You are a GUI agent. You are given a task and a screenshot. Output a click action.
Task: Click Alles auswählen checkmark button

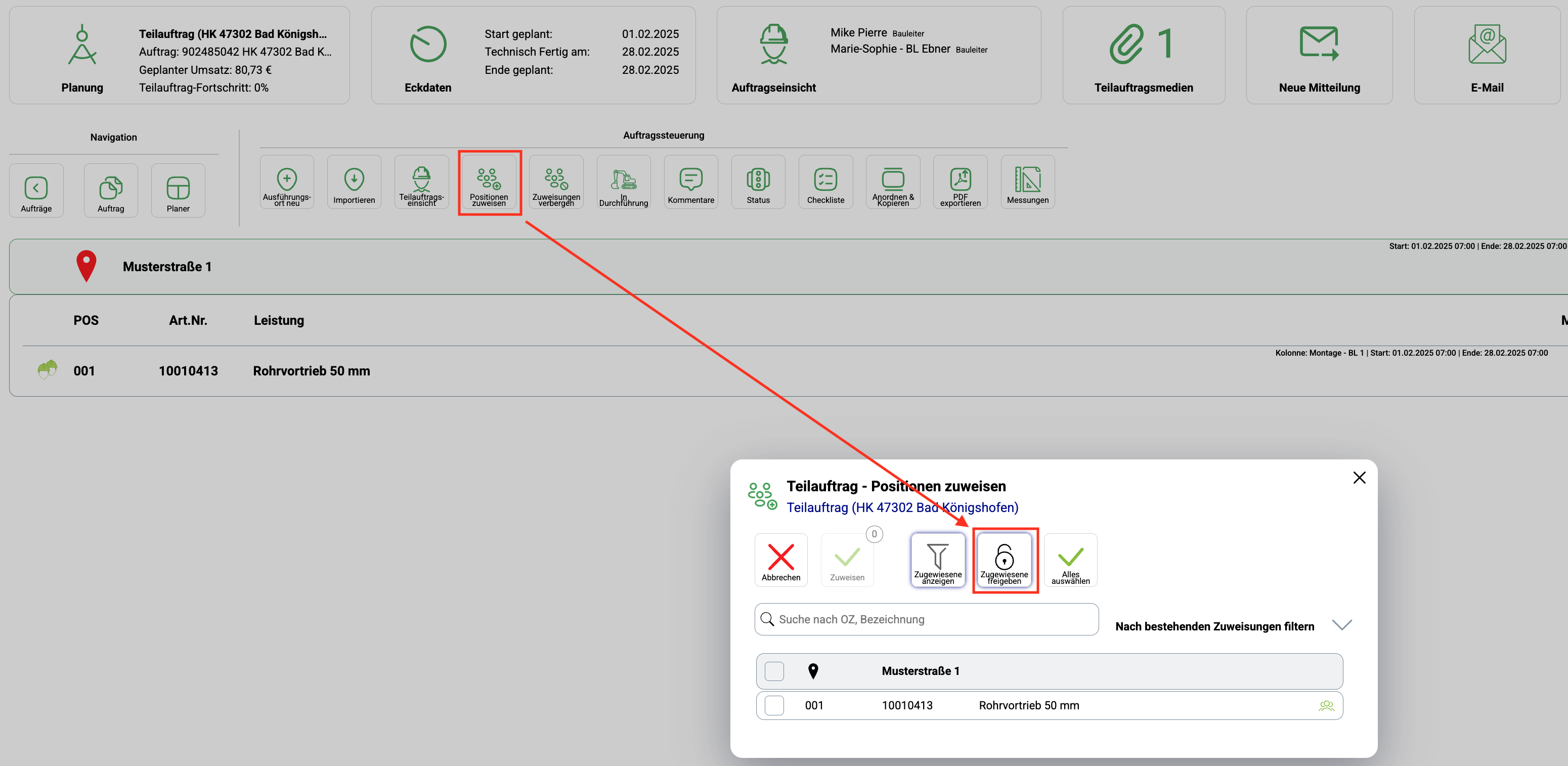click(x=1070, y=560)
